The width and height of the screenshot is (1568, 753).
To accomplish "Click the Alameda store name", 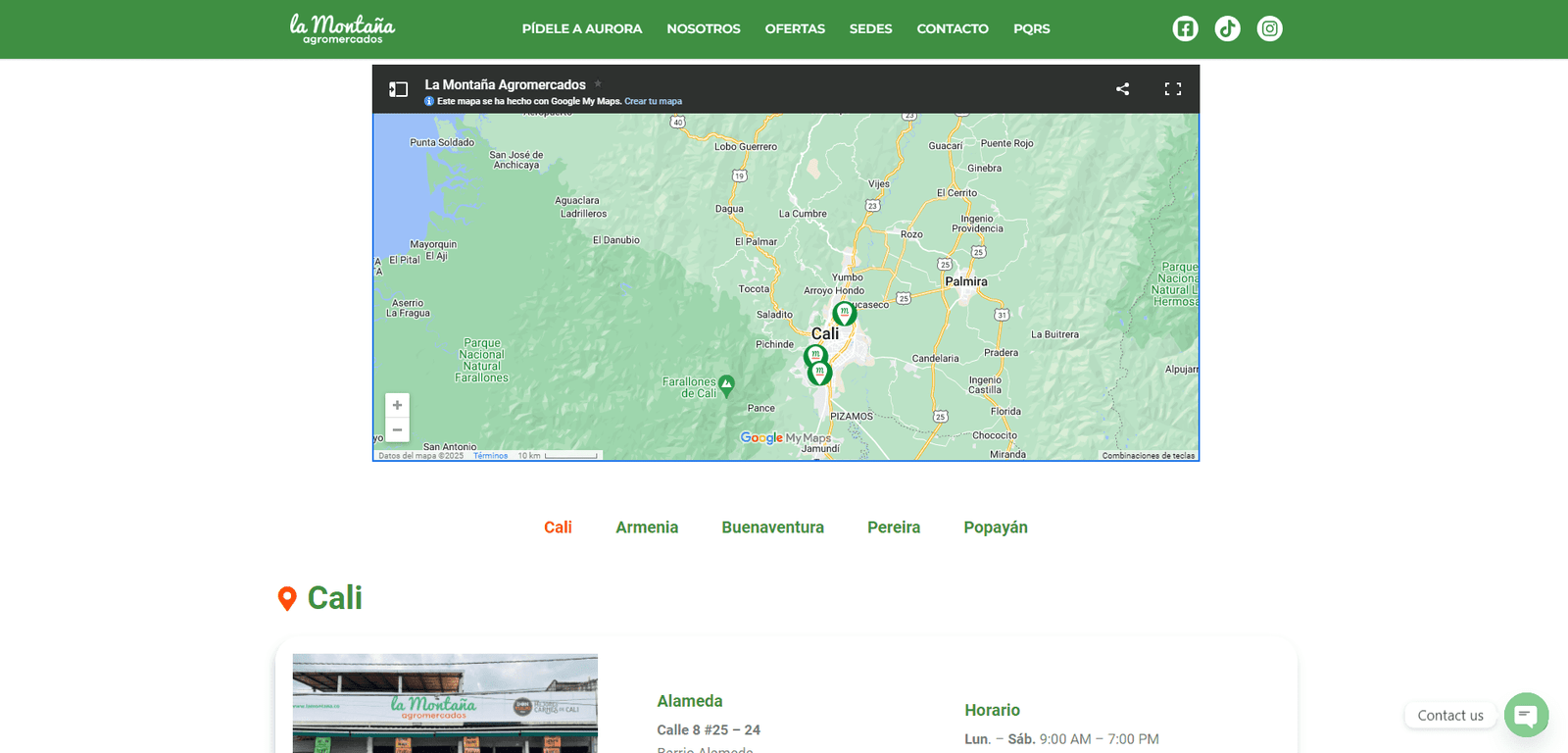I will pos(690,701).
